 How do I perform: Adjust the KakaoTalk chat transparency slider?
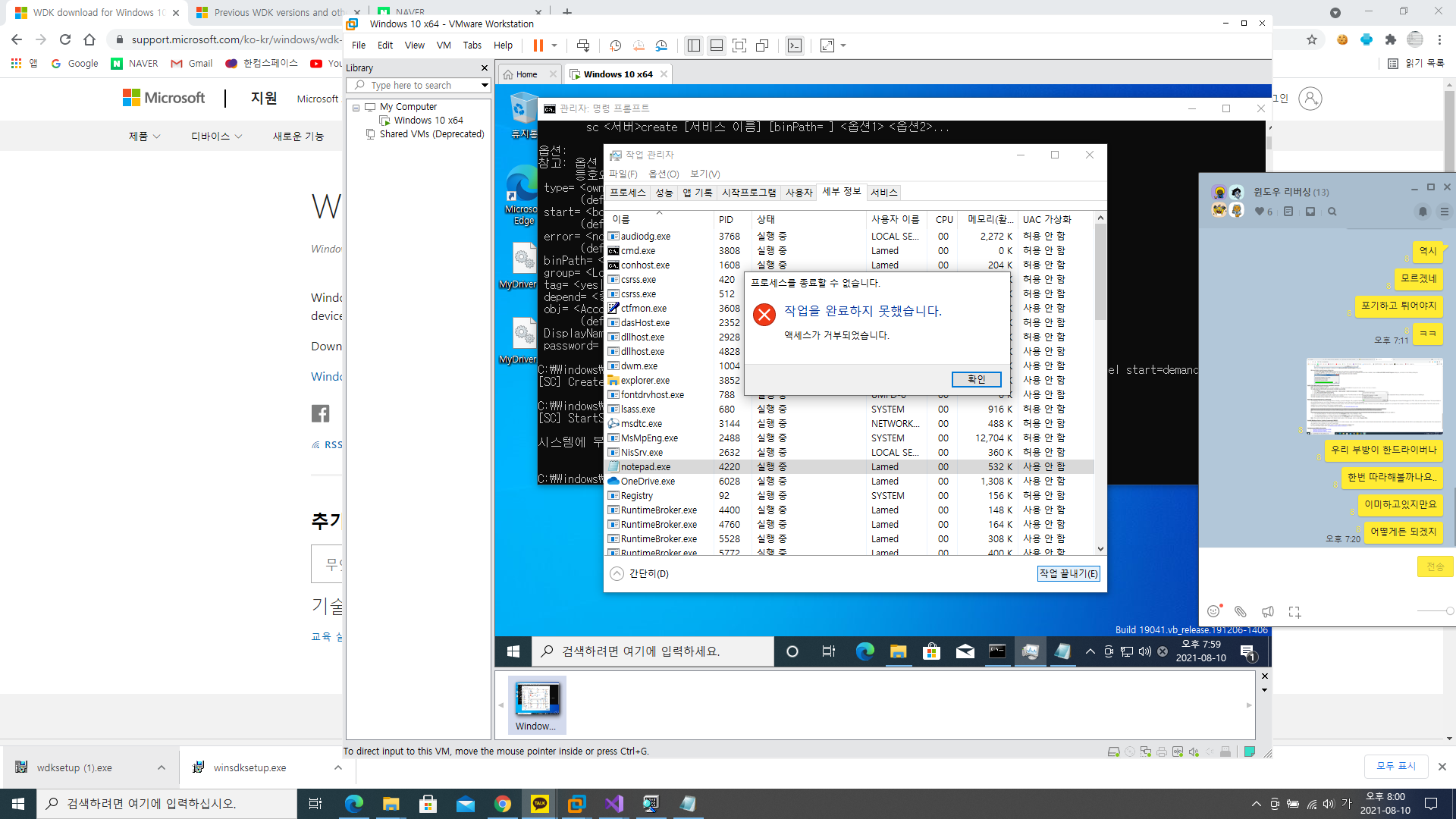1436,611
